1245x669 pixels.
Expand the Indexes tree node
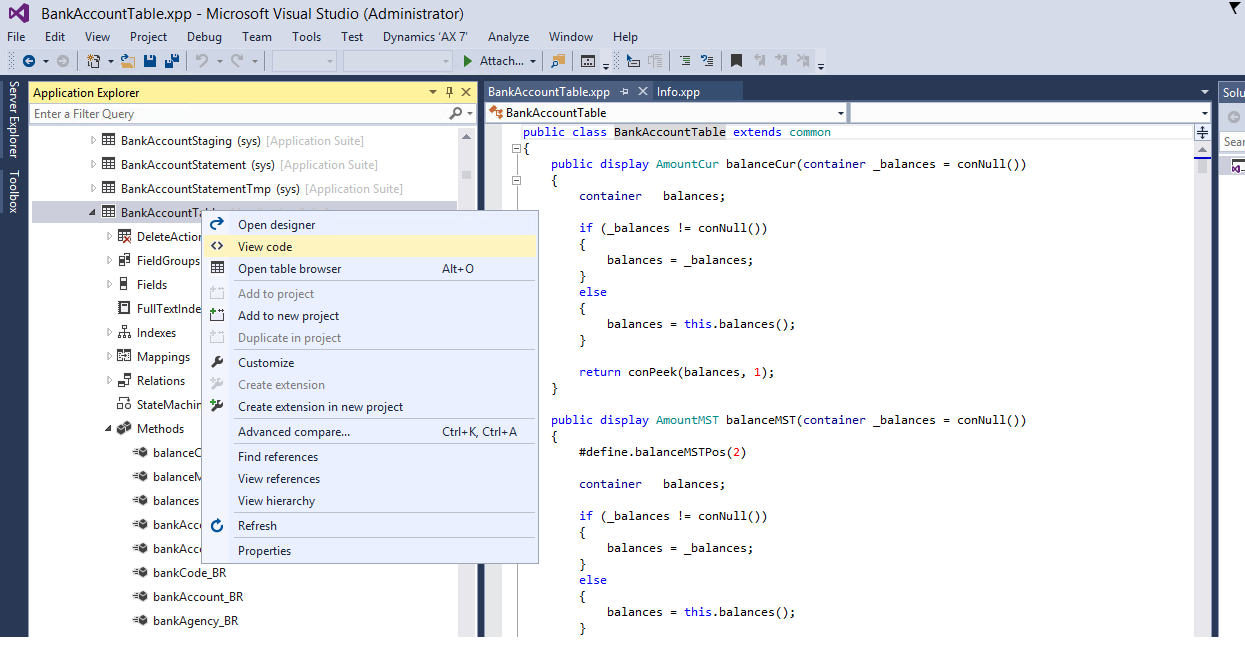110,333
